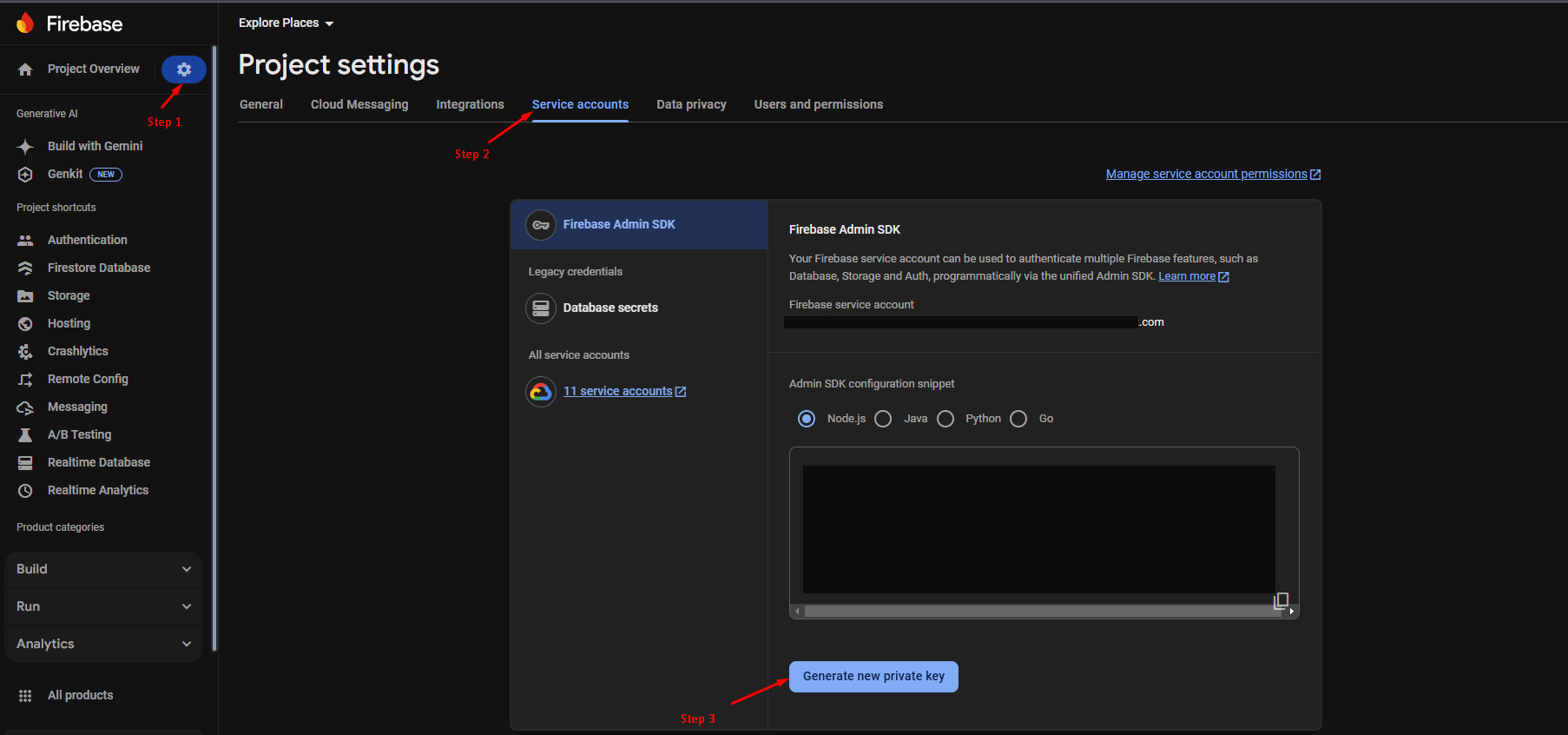Click the snippet horizontal scrollbar track
The width and height of the screenshot is (1568, 735).
1042,612
